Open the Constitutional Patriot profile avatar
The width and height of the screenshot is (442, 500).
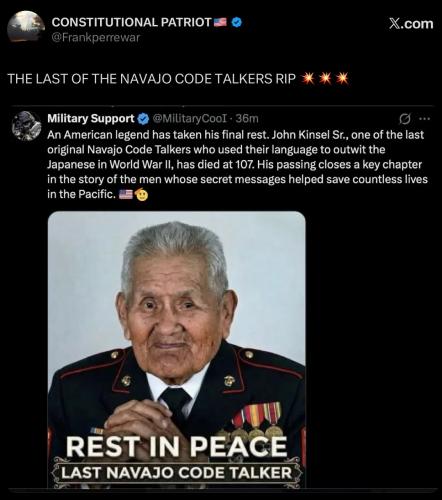pyautogui.click(x=26, y=26)
